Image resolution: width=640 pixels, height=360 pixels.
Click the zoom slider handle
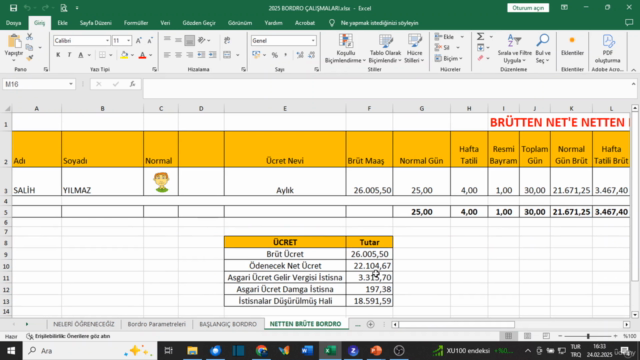coord(588,336)
